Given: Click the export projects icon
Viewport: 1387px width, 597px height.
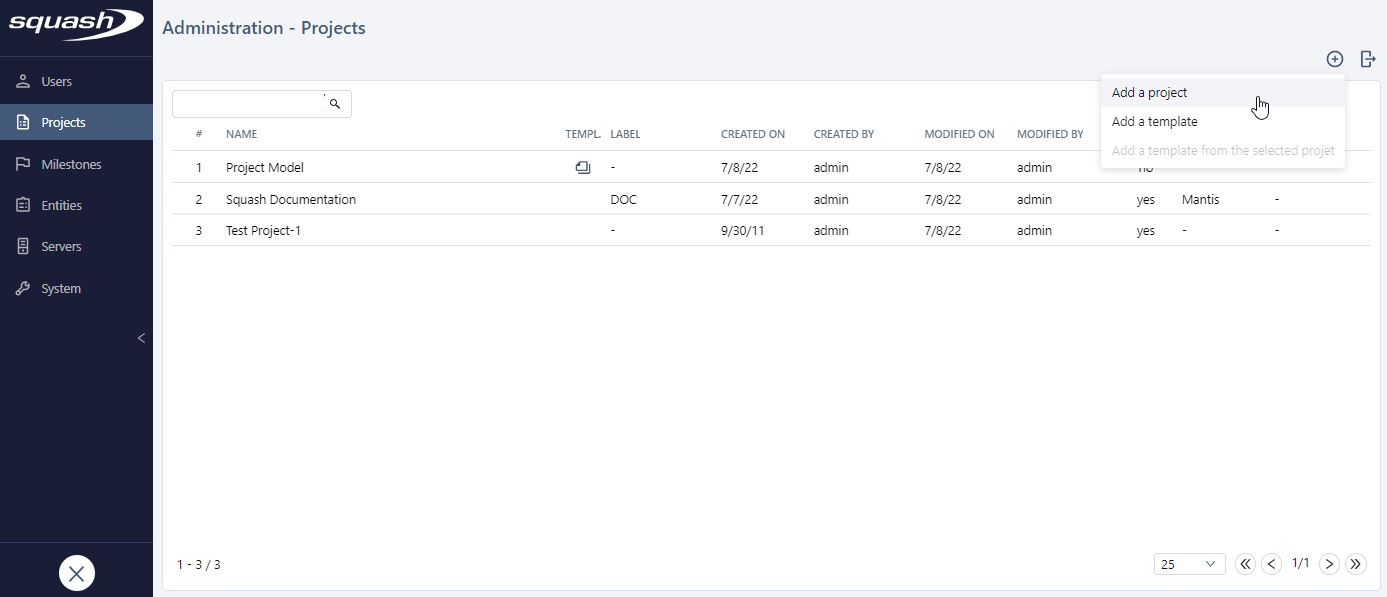Looking at the screenshot, I should click(x=1368, y=58).
